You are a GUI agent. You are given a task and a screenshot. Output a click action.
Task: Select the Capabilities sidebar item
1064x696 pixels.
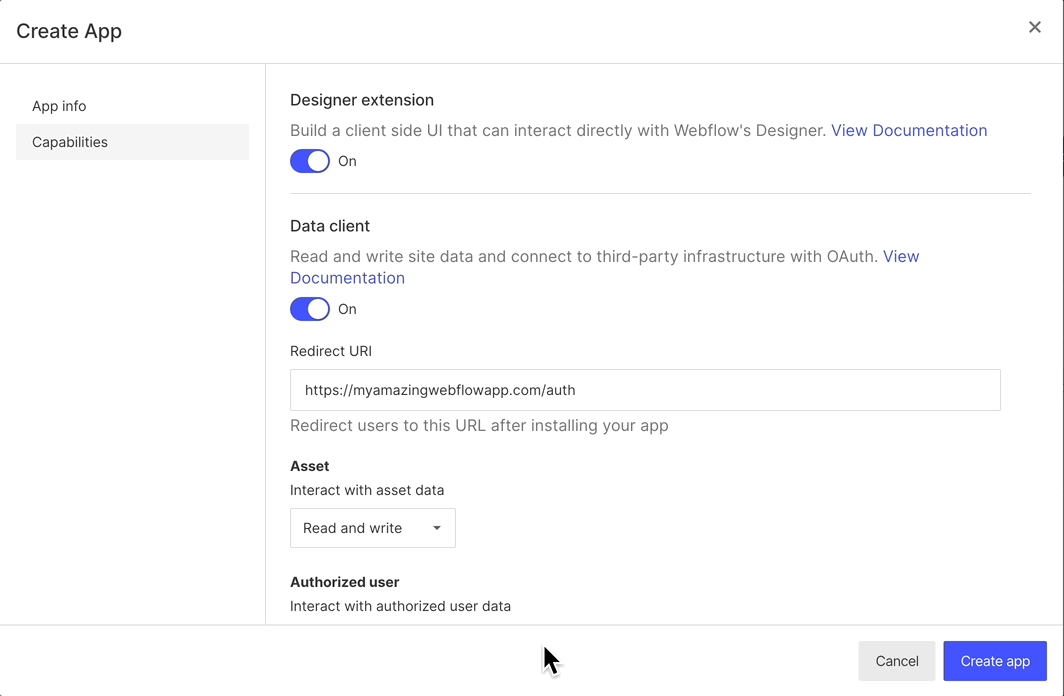(x=69, y=141)
